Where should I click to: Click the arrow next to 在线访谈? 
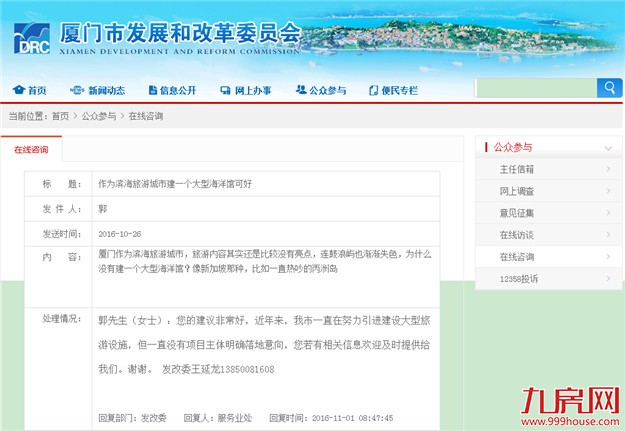608,235
